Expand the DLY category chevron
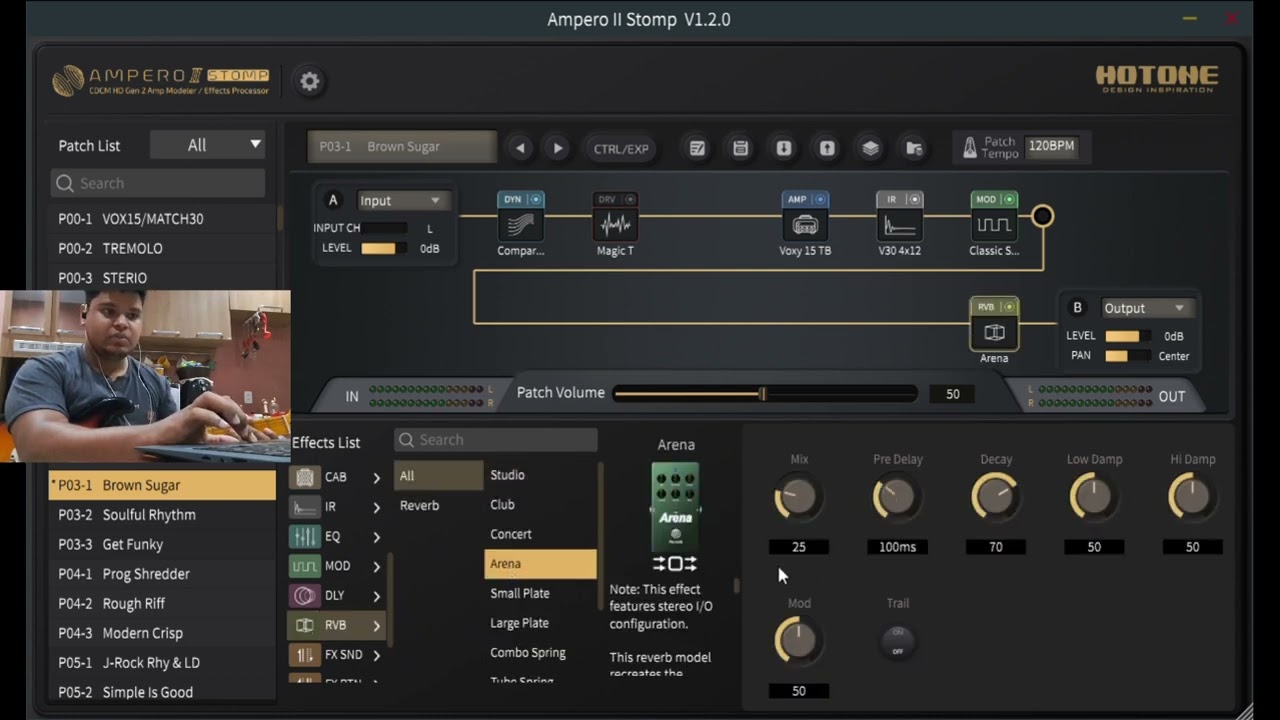This screenshot has width=1280, height=720. 376,596
